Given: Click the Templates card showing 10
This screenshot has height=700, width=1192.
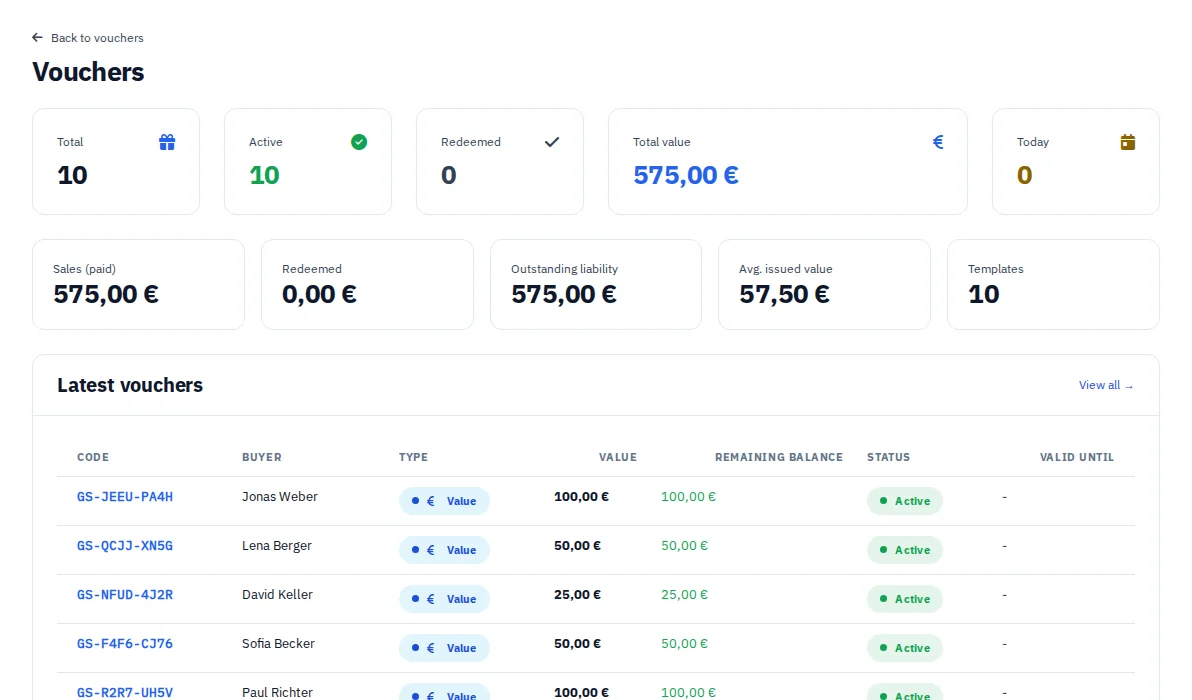Looking at the screenshot, I should (1053, 284).
